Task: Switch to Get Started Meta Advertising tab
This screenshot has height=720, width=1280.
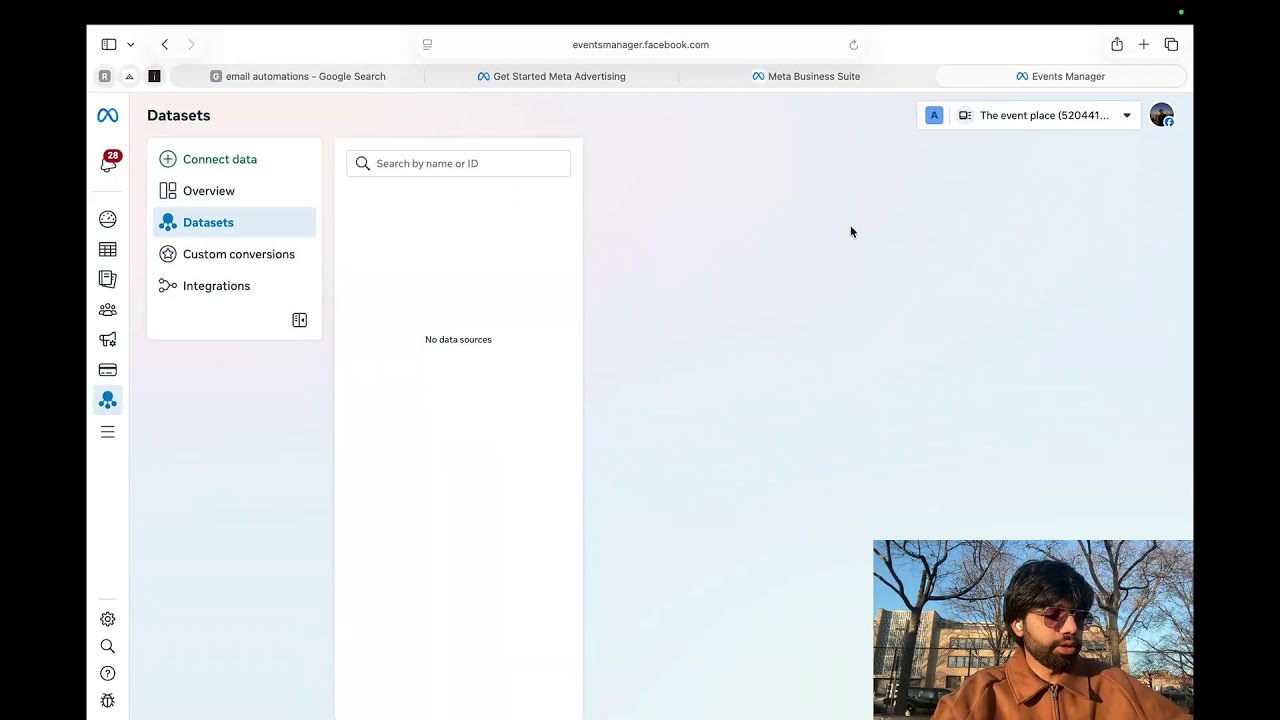Action: coord(551,76)
